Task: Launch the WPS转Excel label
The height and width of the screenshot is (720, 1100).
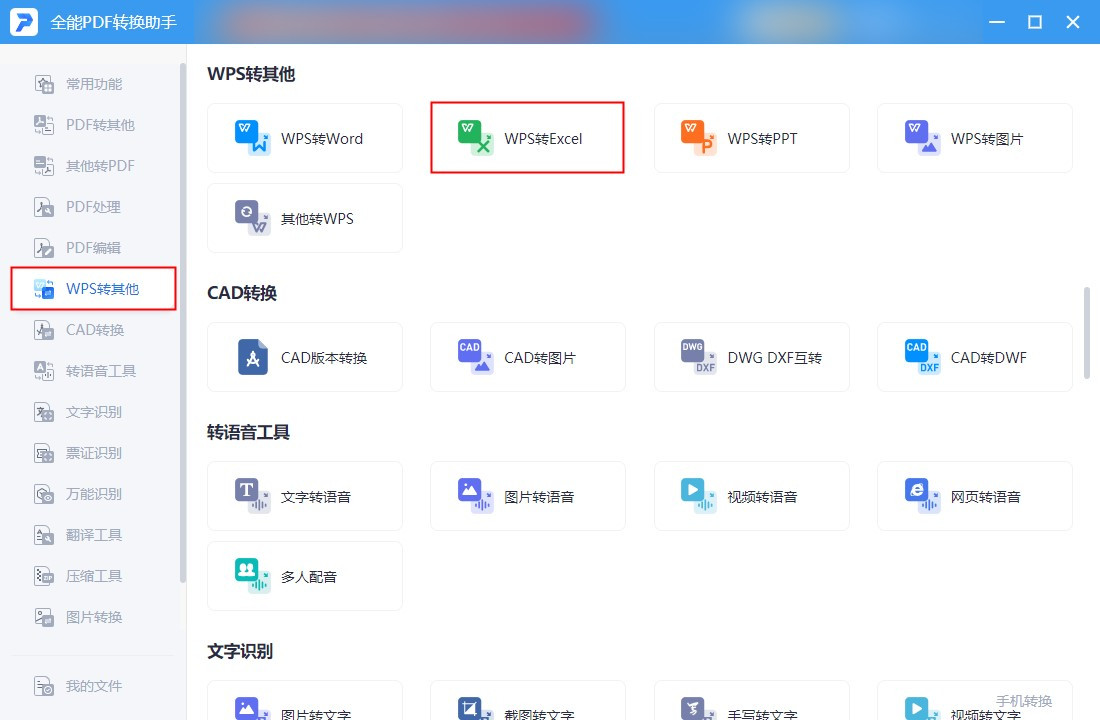Action: click(543, 138)
